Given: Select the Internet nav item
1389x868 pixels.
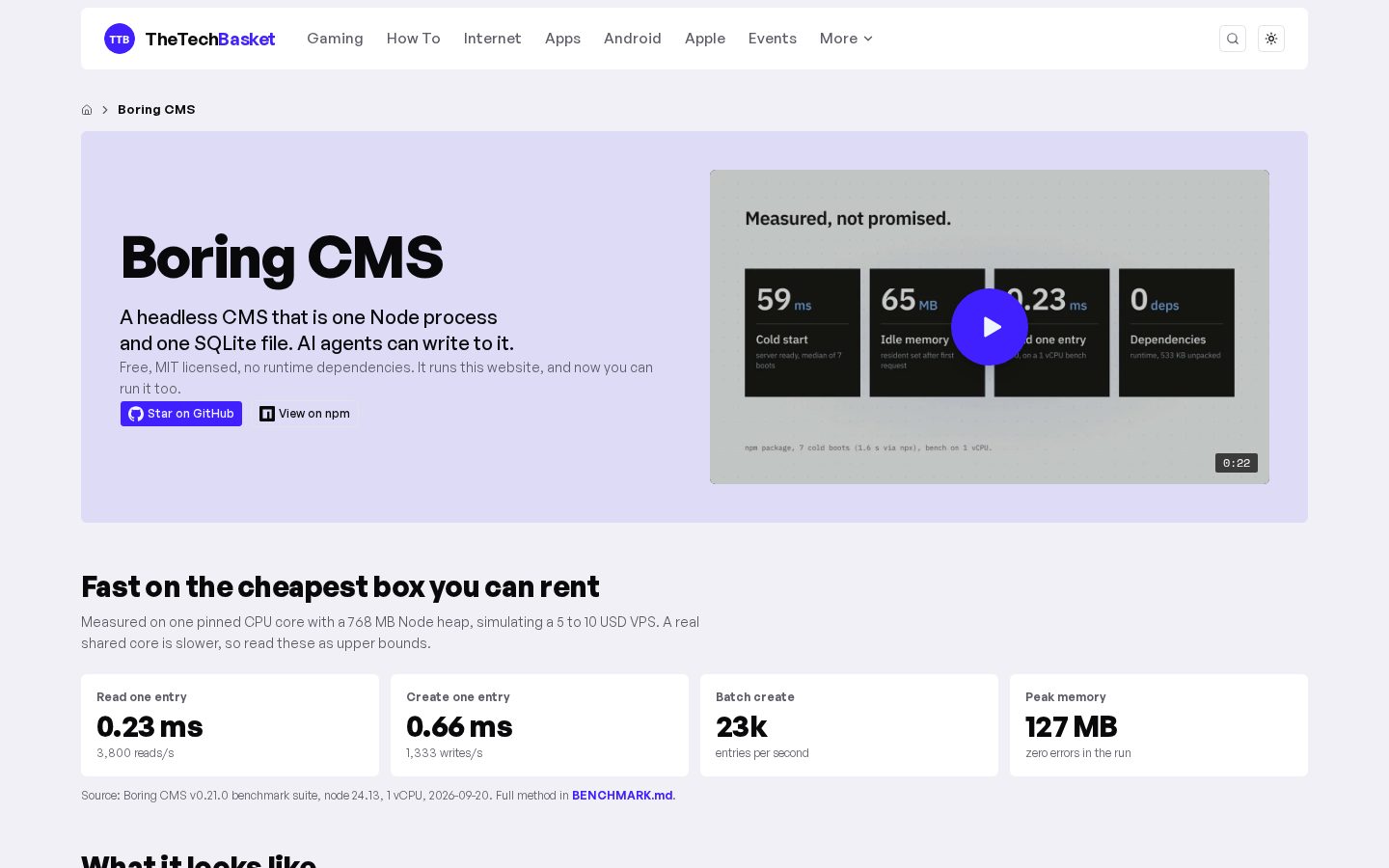Looking at the screenshot, I should point(492,39).
